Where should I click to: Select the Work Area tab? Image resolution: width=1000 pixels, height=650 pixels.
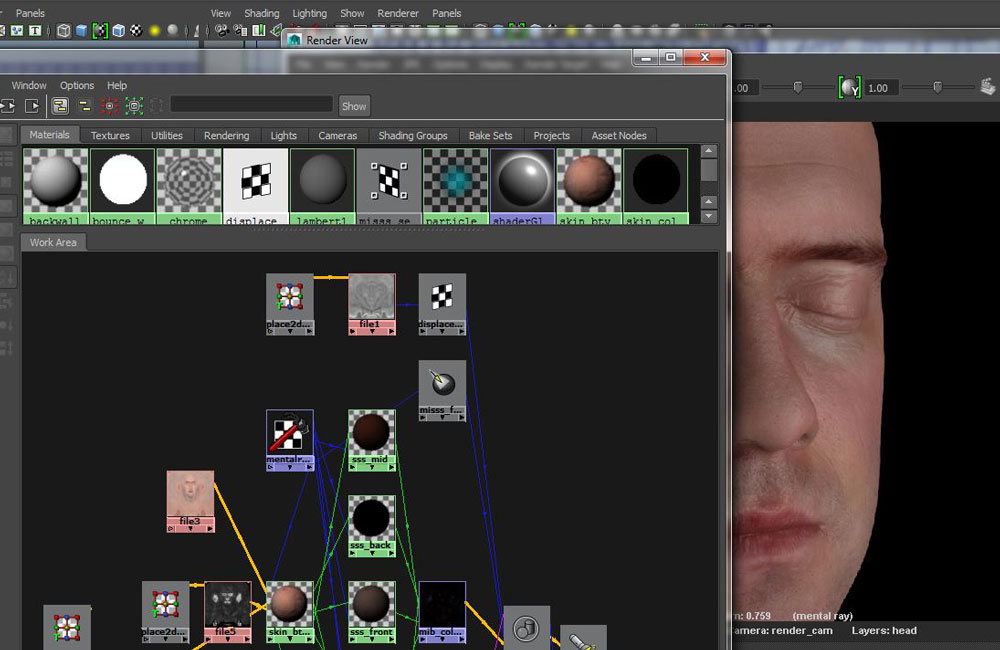(x=53, y=242)
